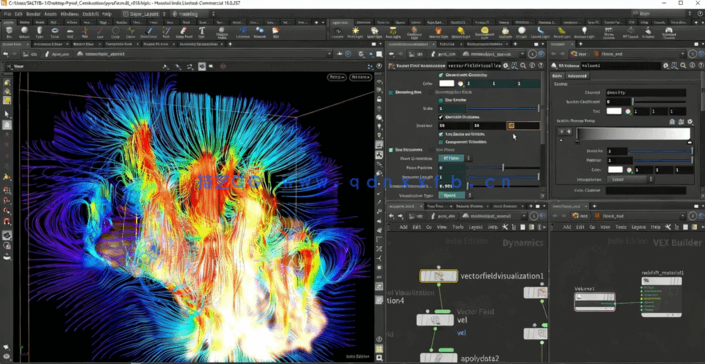Image resolution: width=705 pixels, height=364 pixels.
Task: Expand scene view path dropdown arrow
Action: (x=330, y=54)
